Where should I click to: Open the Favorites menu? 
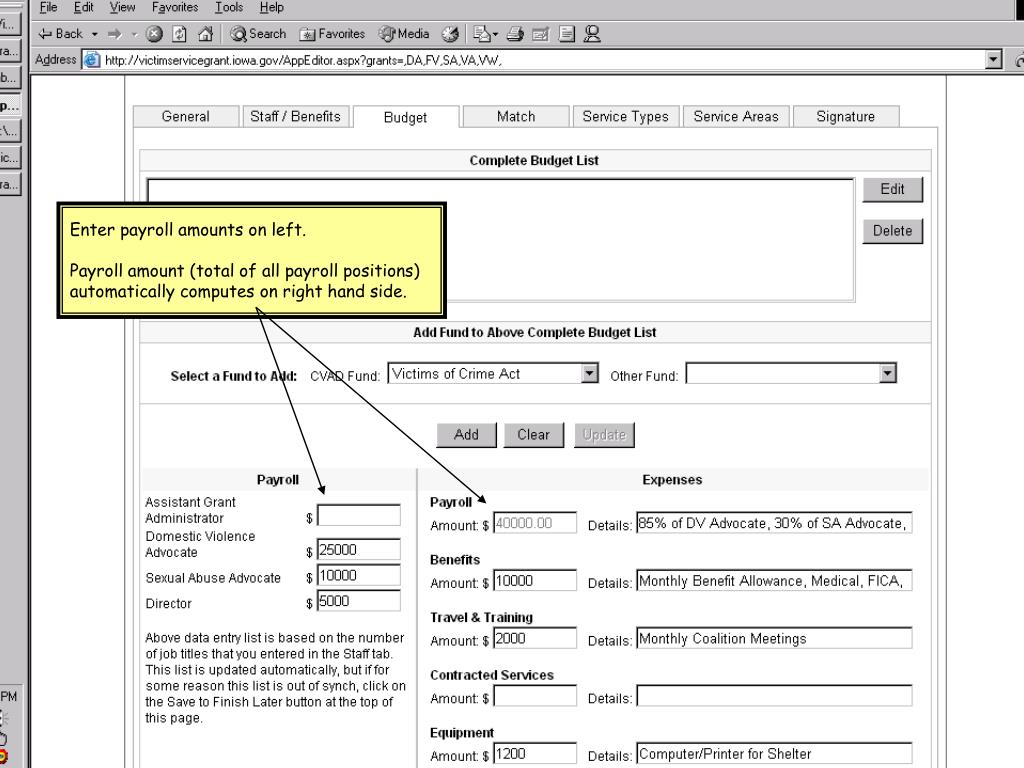pyautogui.click(x=174, y=7)
